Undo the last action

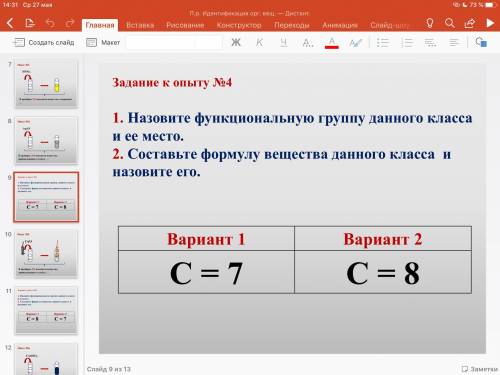coord(50,23)
